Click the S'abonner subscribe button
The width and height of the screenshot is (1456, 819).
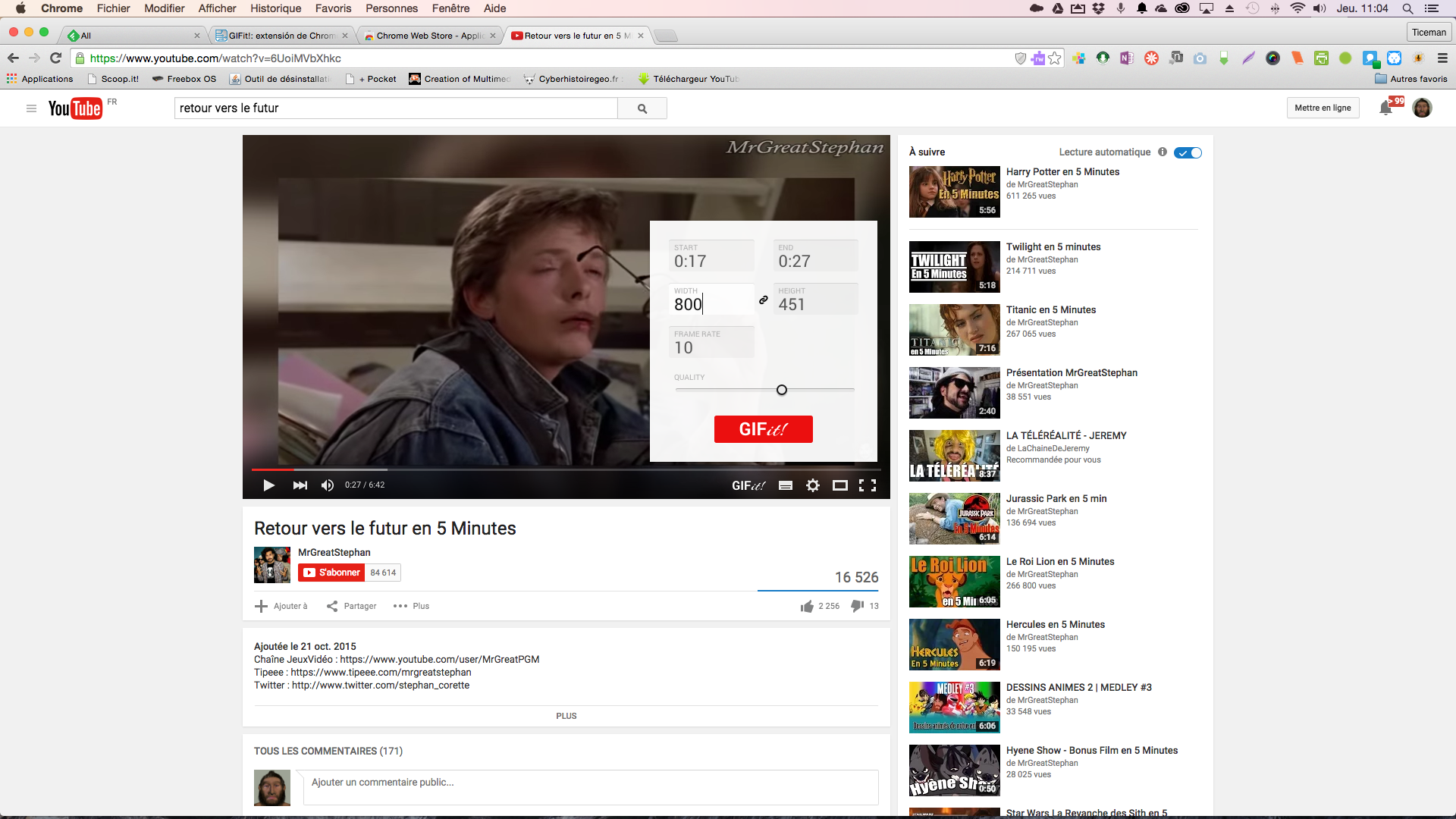click(x=331, y=573)
